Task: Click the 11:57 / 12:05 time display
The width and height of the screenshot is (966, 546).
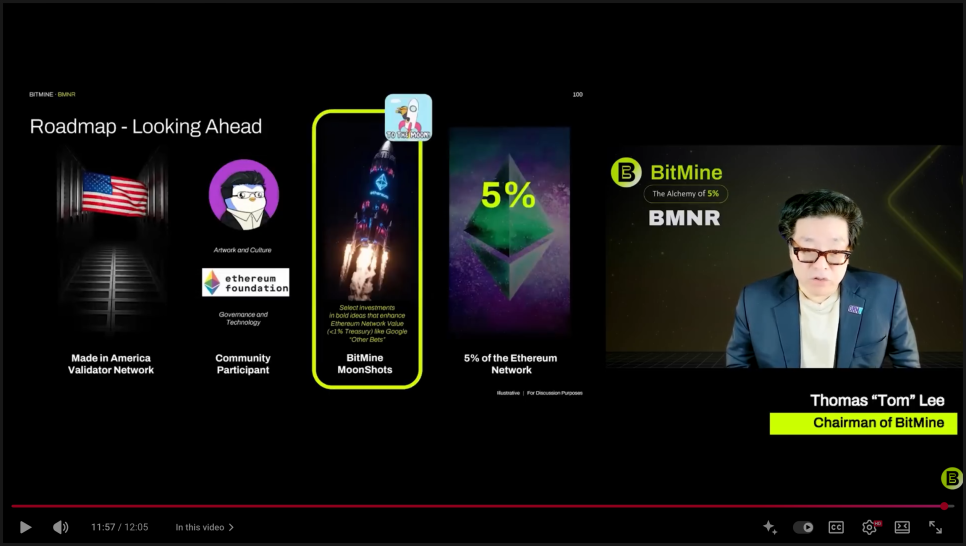Action: point(119,527)
